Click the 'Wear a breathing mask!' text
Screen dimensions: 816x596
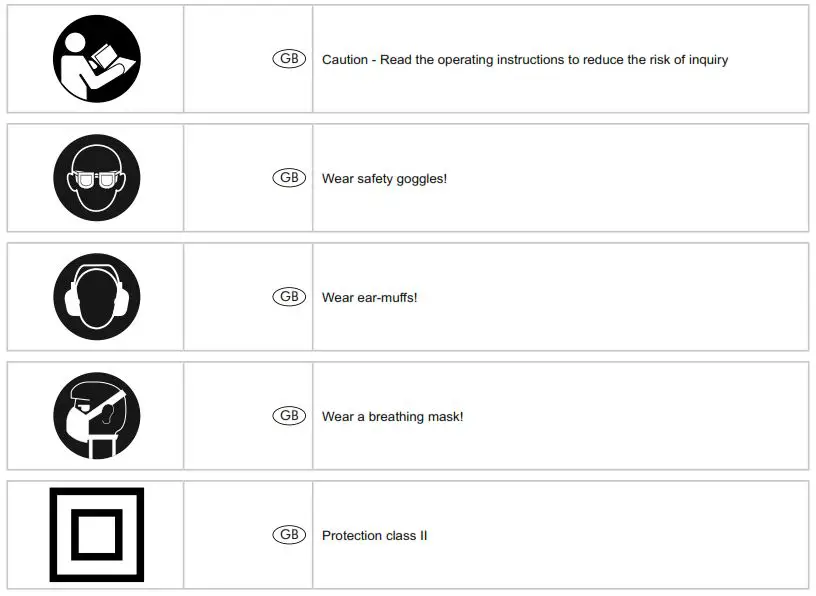pyautogui.click(x=392, y=417)
